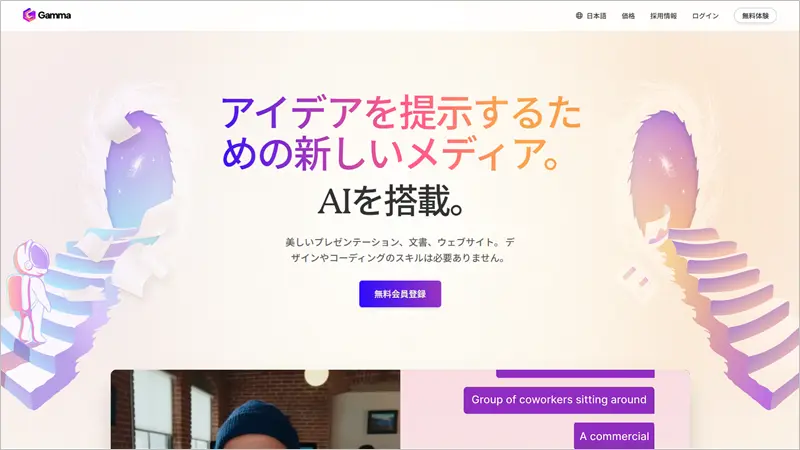
Task: Click the ログイン link
Action: tap(705, 16)
